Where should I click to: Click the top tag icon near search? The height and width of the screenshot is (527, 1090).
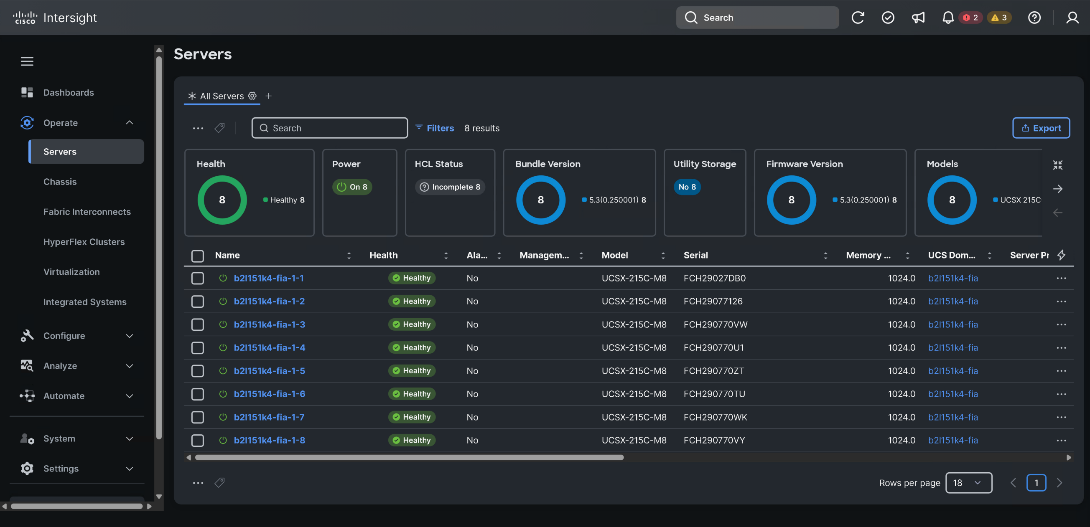click(219, 128)
